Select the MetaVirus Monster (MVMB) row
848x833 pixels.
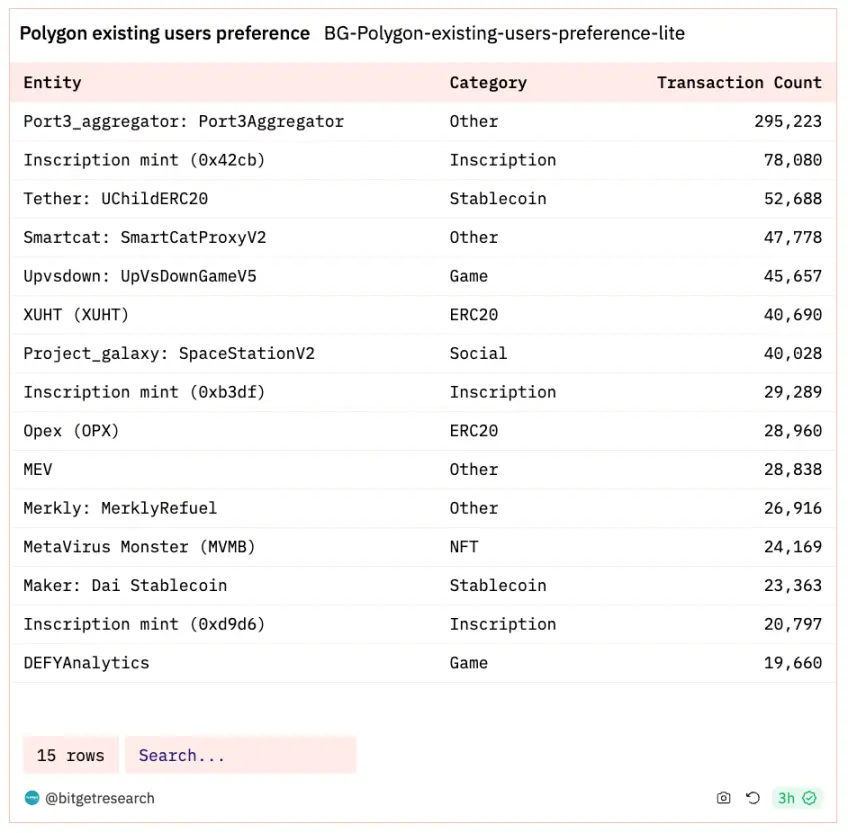[x=140, y=547]
